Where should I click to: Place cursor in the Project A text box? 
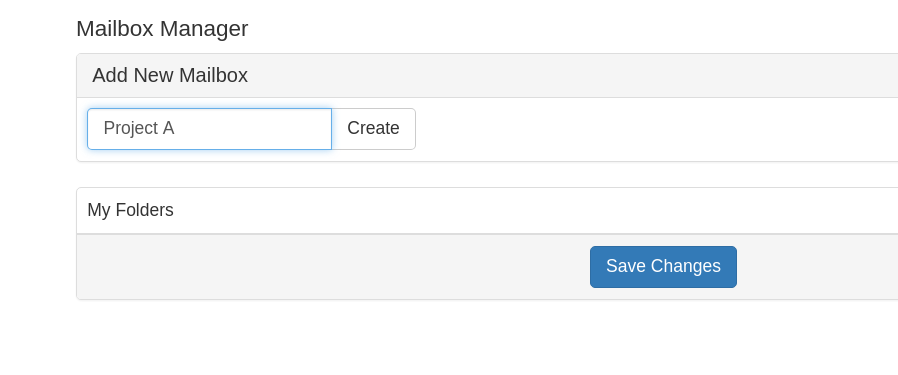click(x=210, y=129)
